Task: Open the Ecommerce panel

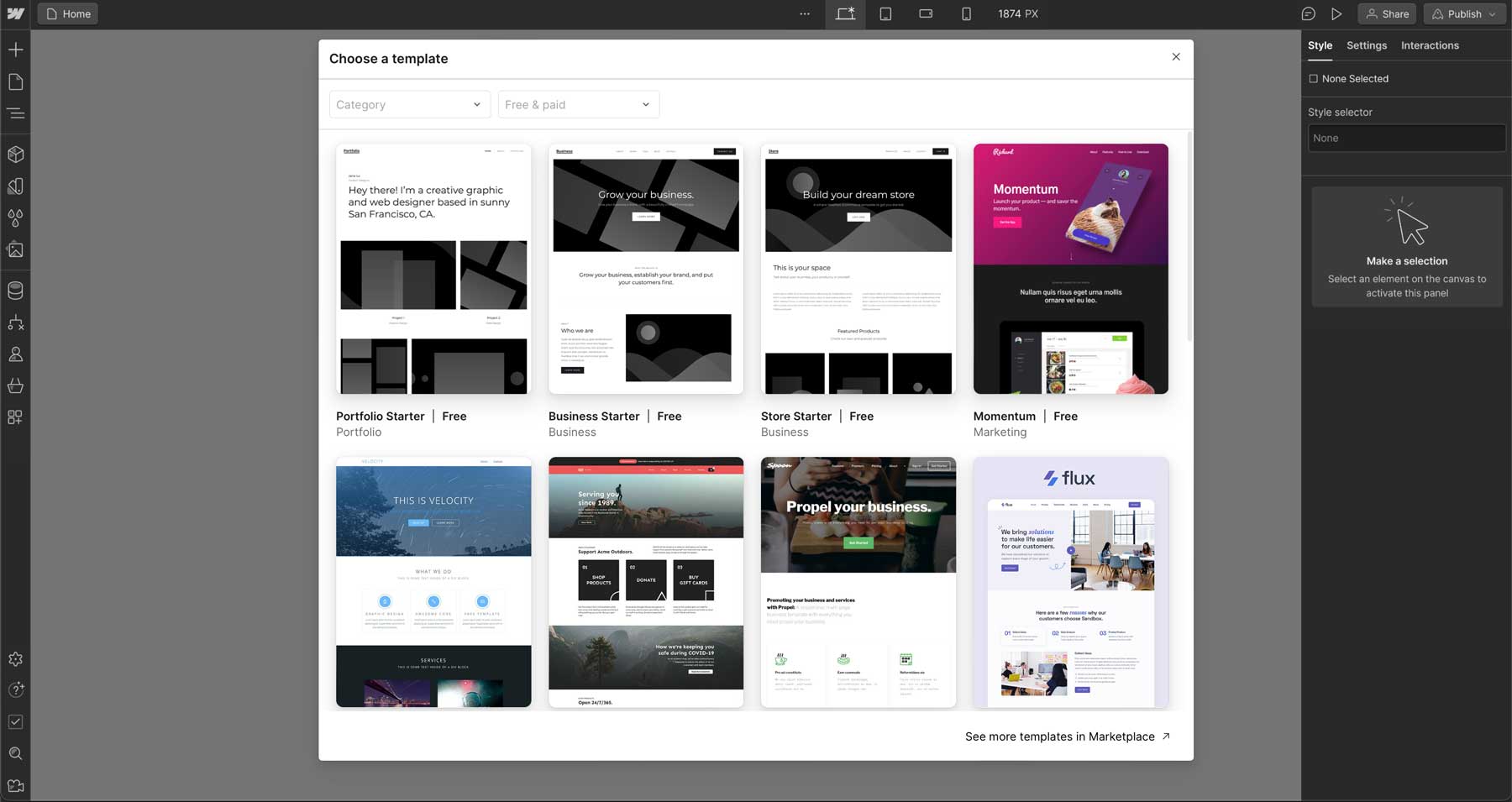Action: (x=15, y=385)
